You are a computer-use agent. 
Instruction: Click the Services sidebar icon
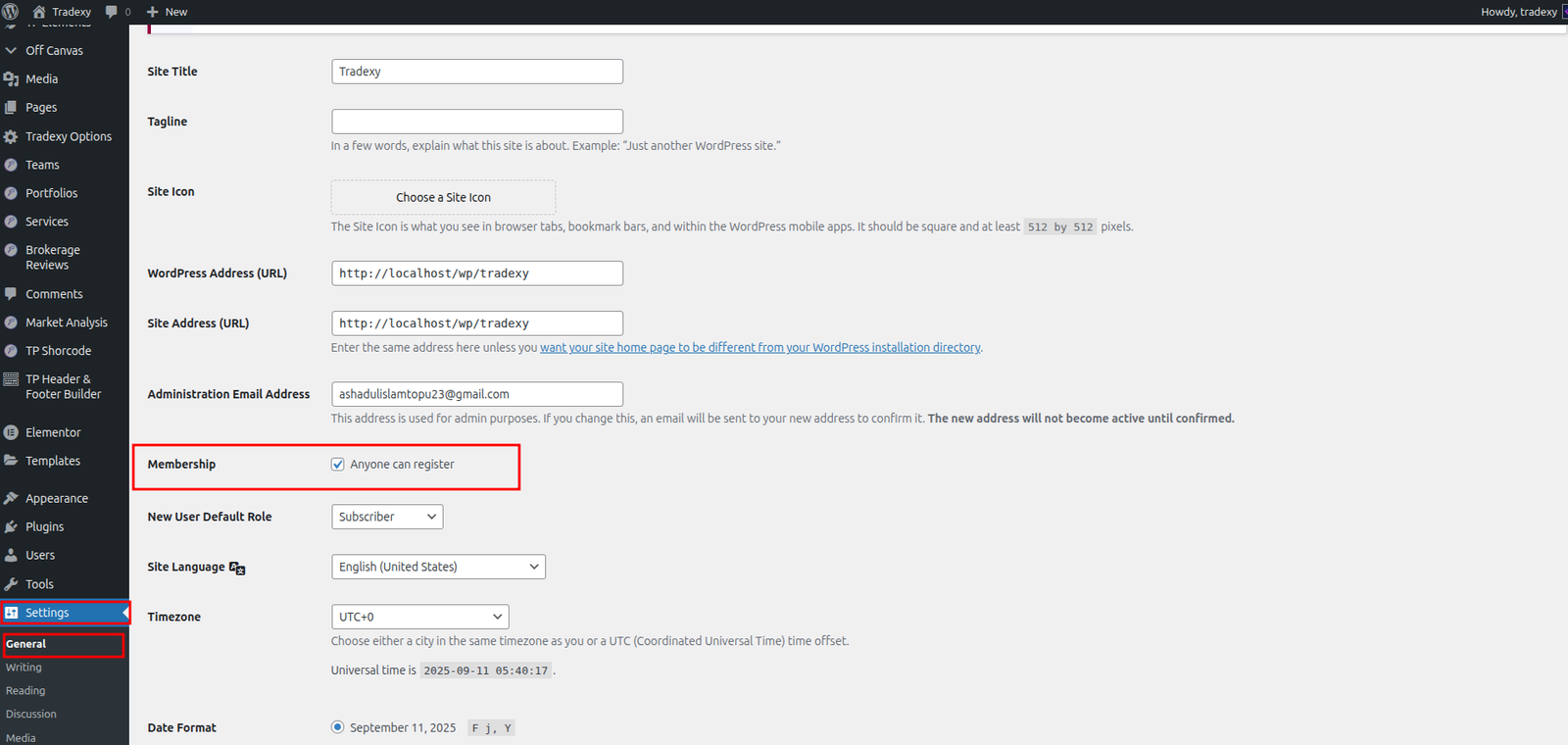pos(11,222)
